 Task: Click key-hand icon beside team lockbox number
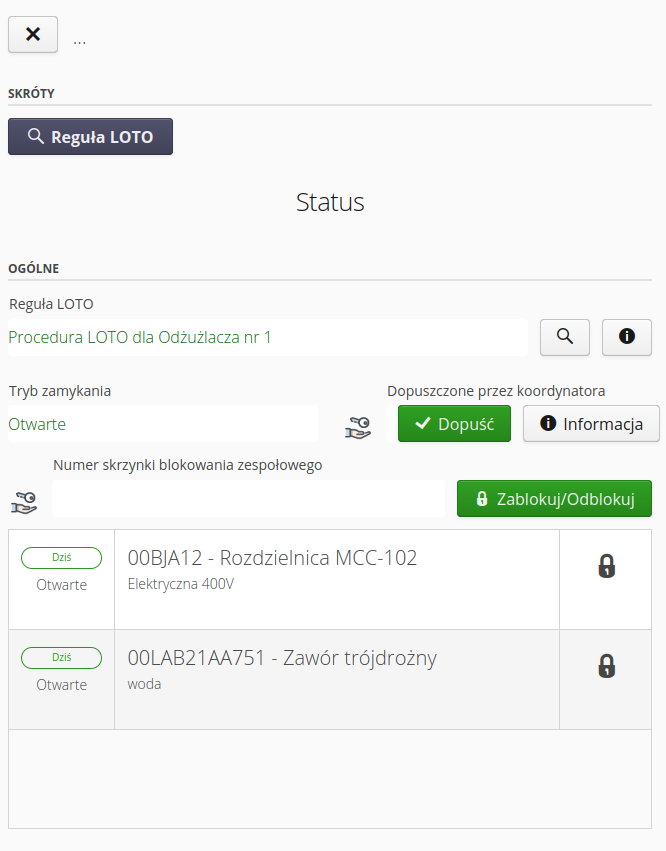(x=24, y=502)
